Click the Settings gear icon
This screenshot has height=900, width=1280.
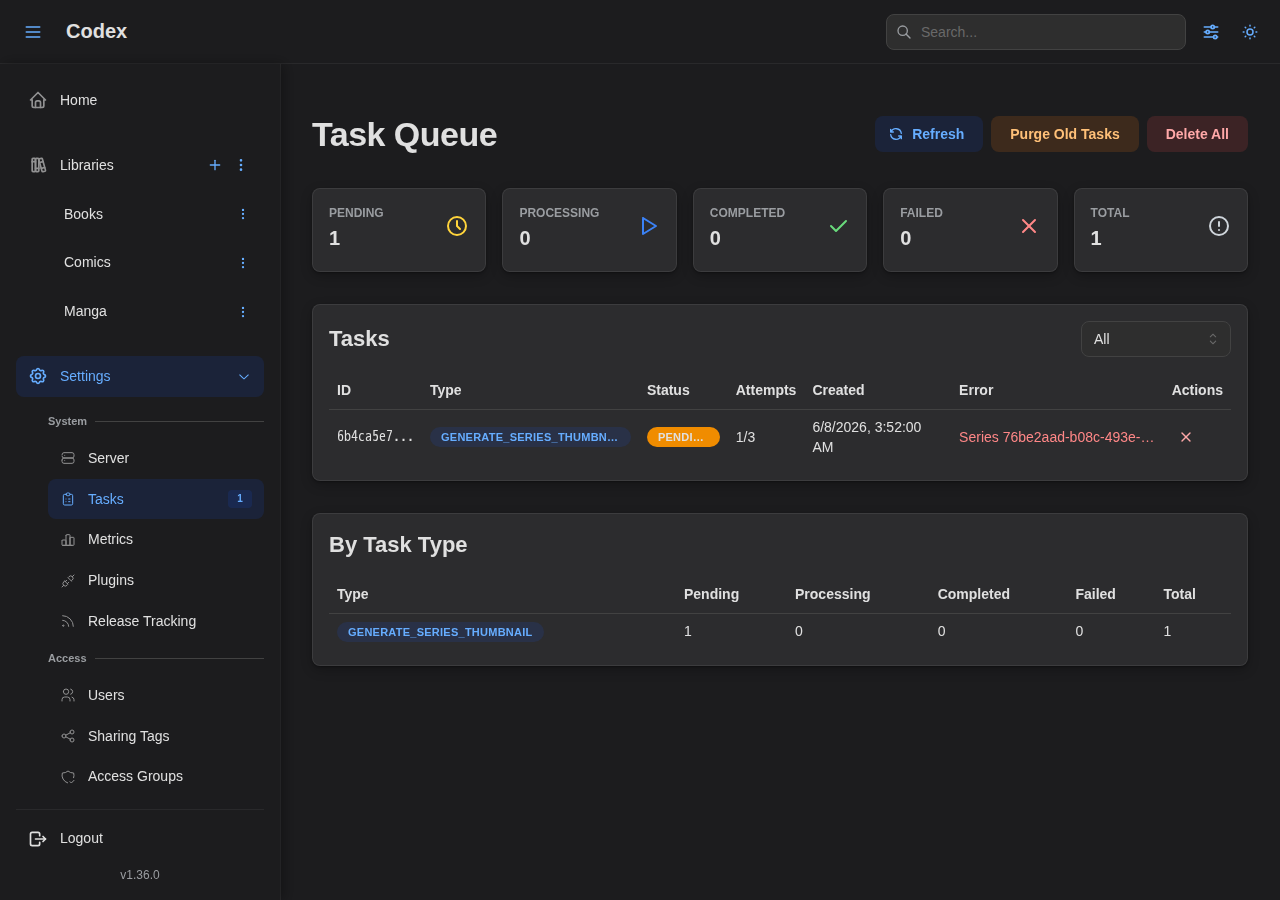click(x=38, y=376)
